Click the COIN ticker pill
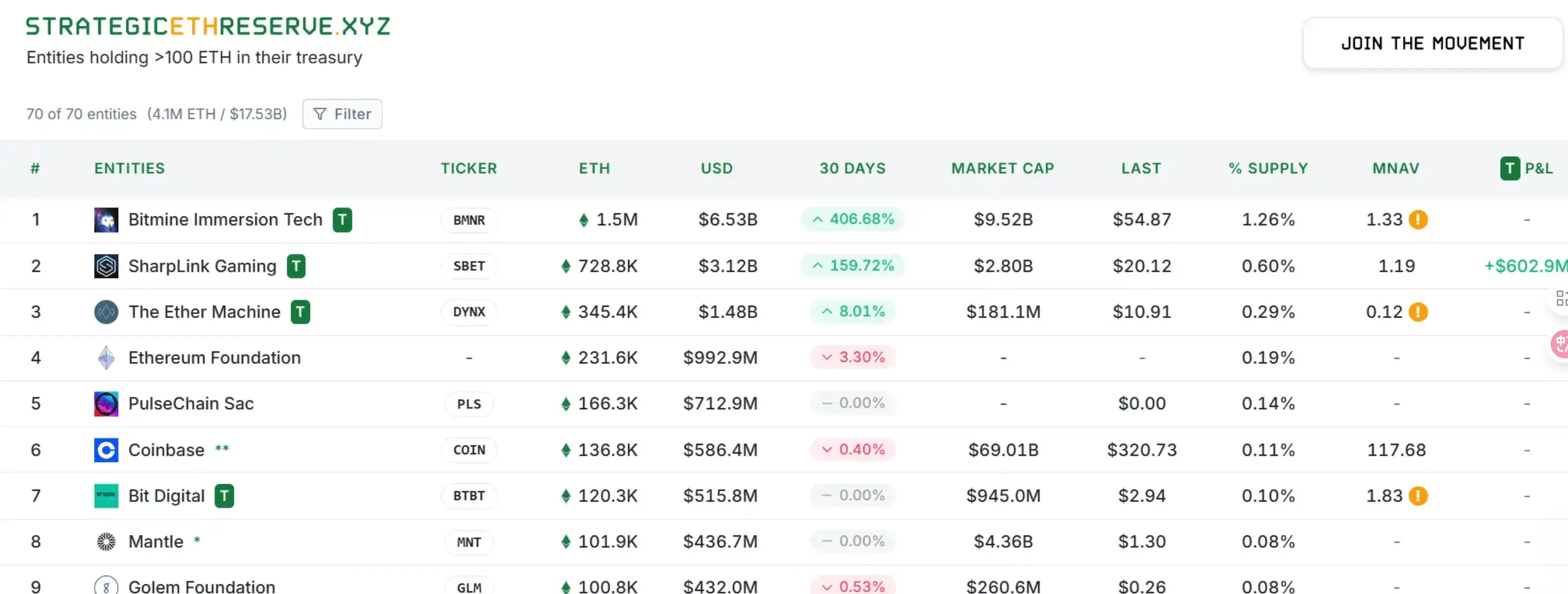The height and width of the screenshot is (594, 1568). point(469,450)
